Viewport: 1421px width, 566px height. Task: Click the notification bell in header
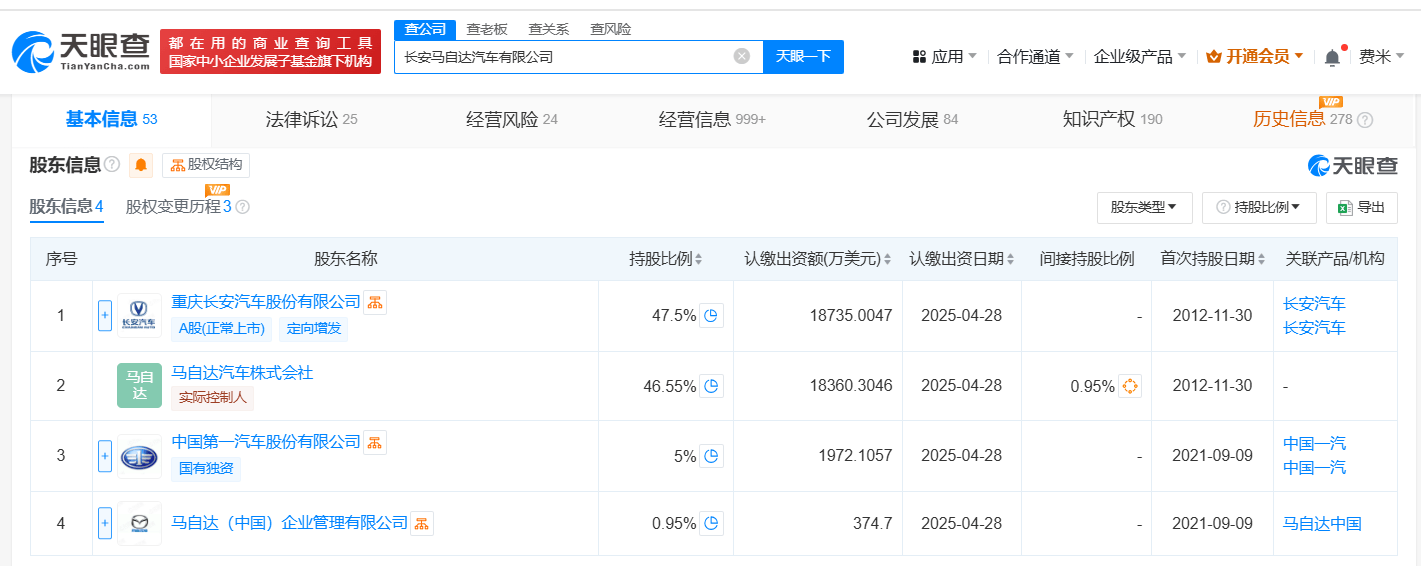[1332, 58]
